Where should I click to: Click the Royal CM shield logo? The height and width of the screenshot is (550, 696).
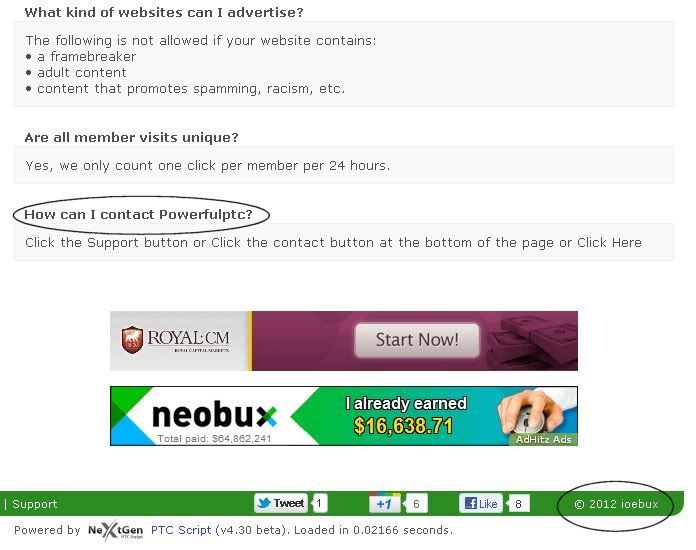click(x=132, y=340)
